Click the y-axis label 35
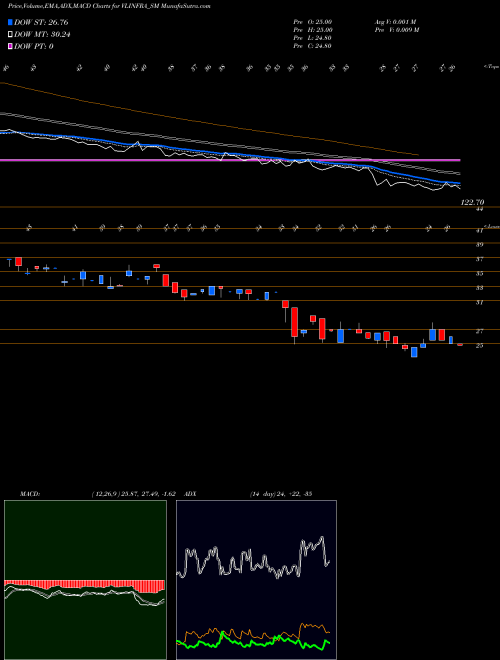The image size is (500, 660). [x=479, y=274]
